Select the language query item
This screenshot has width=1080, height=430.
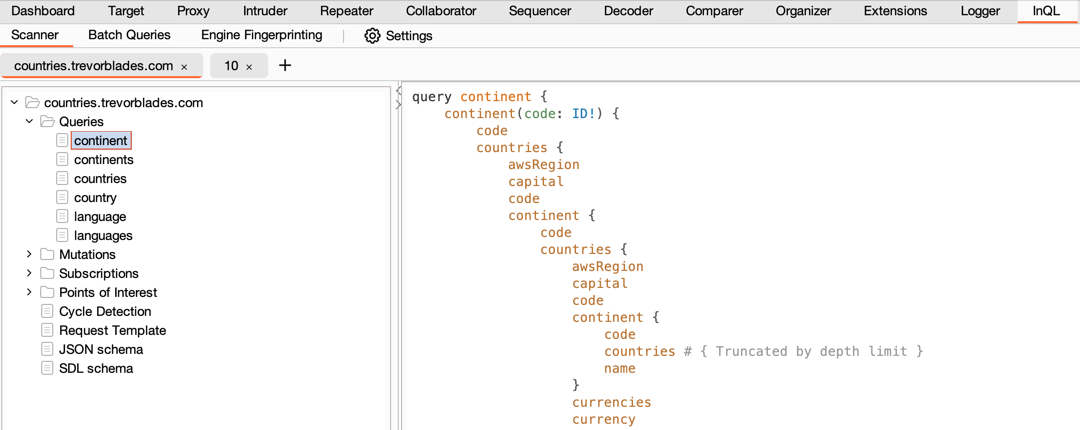101,216
